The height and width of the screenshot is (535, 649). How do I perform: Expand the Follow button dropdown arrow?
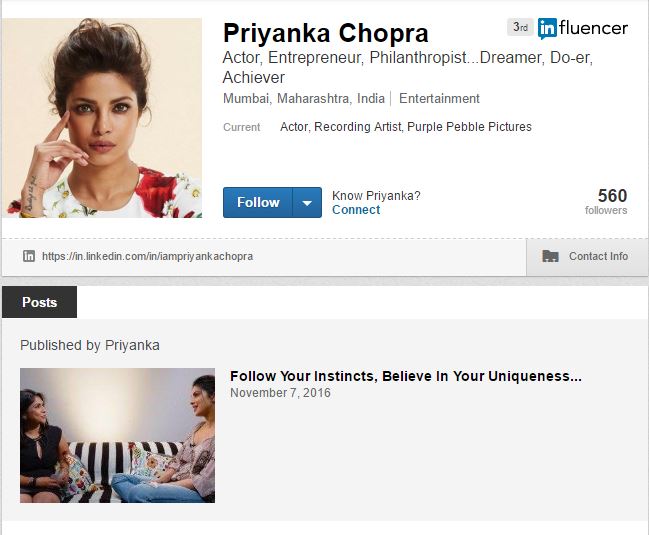pos(307,202)
